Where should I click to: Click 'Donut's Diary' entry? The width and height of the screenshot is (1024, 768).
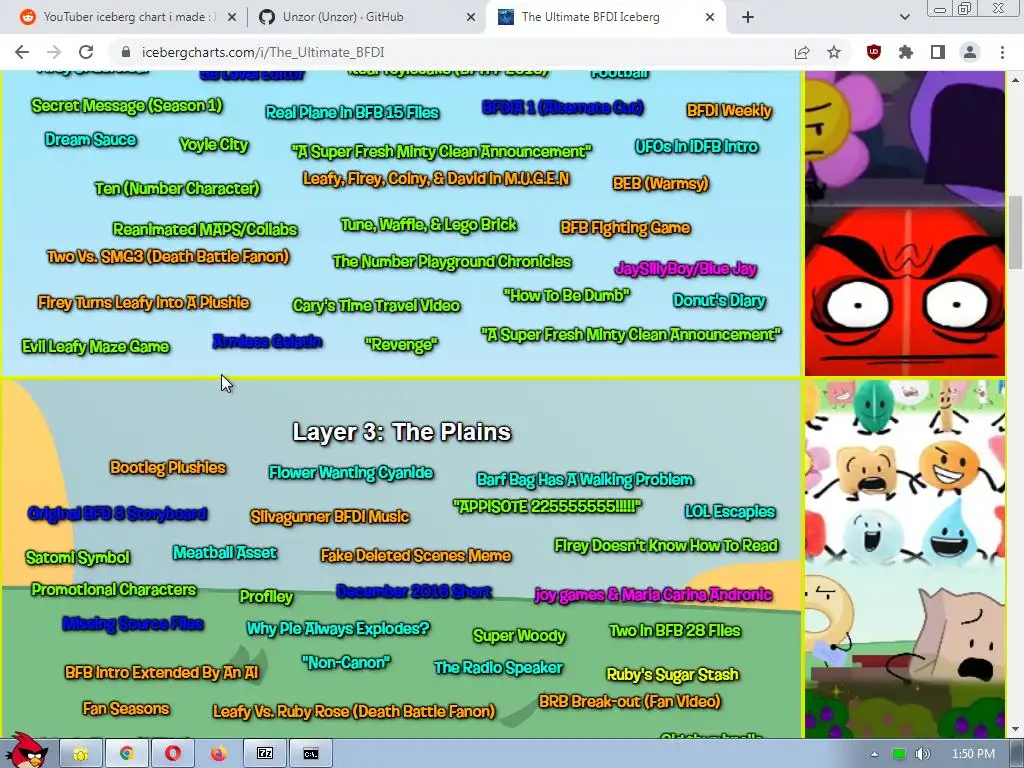tap(719, 300)
